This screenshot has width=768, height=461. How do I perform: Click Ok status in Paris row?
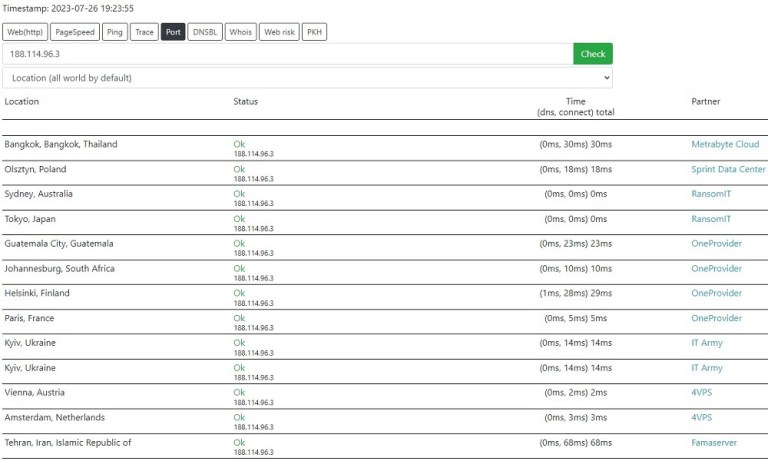click(239, 318)
